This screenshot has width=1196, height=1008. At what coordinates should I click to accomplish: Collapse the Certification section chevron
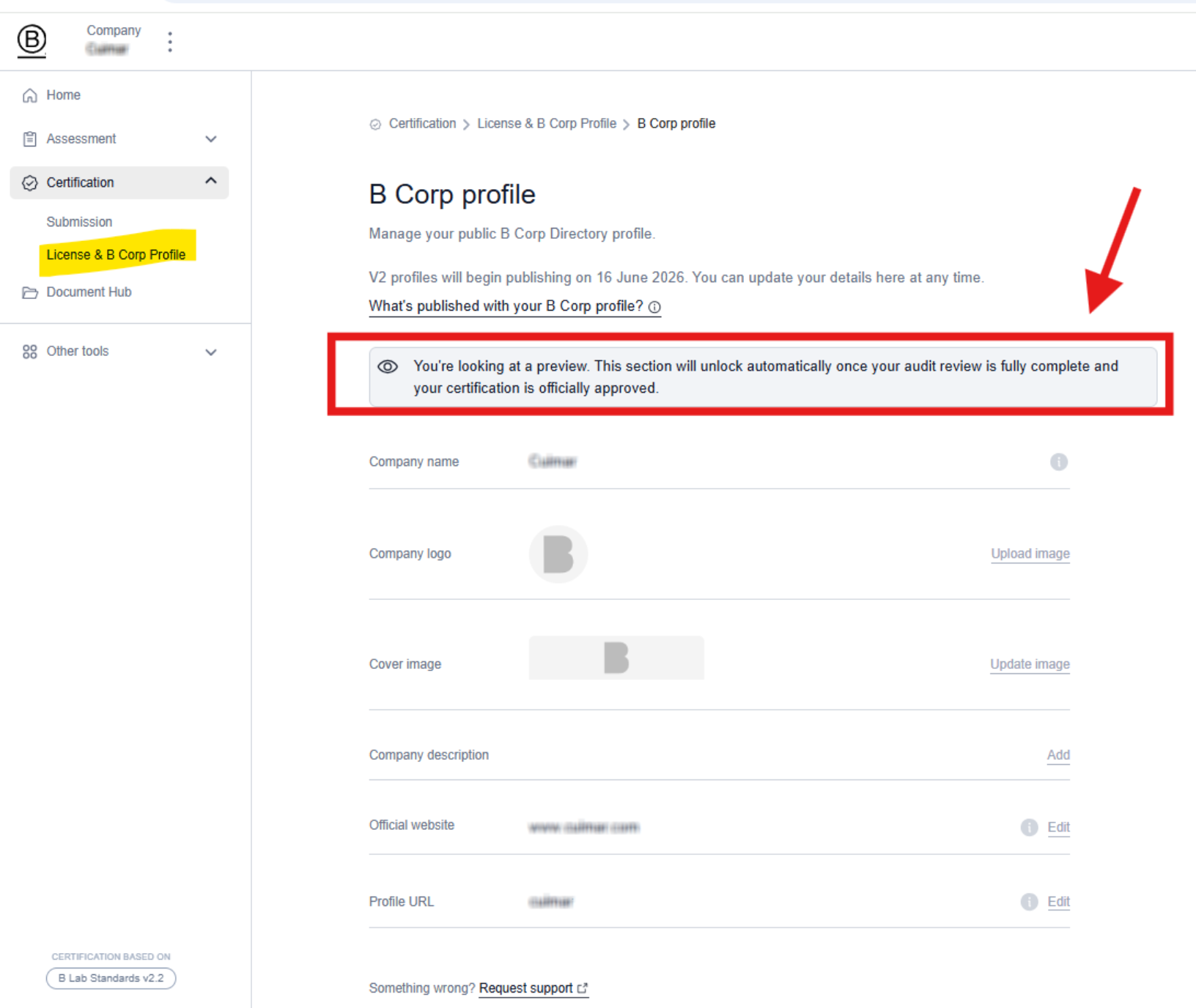(x=211, y=181)
